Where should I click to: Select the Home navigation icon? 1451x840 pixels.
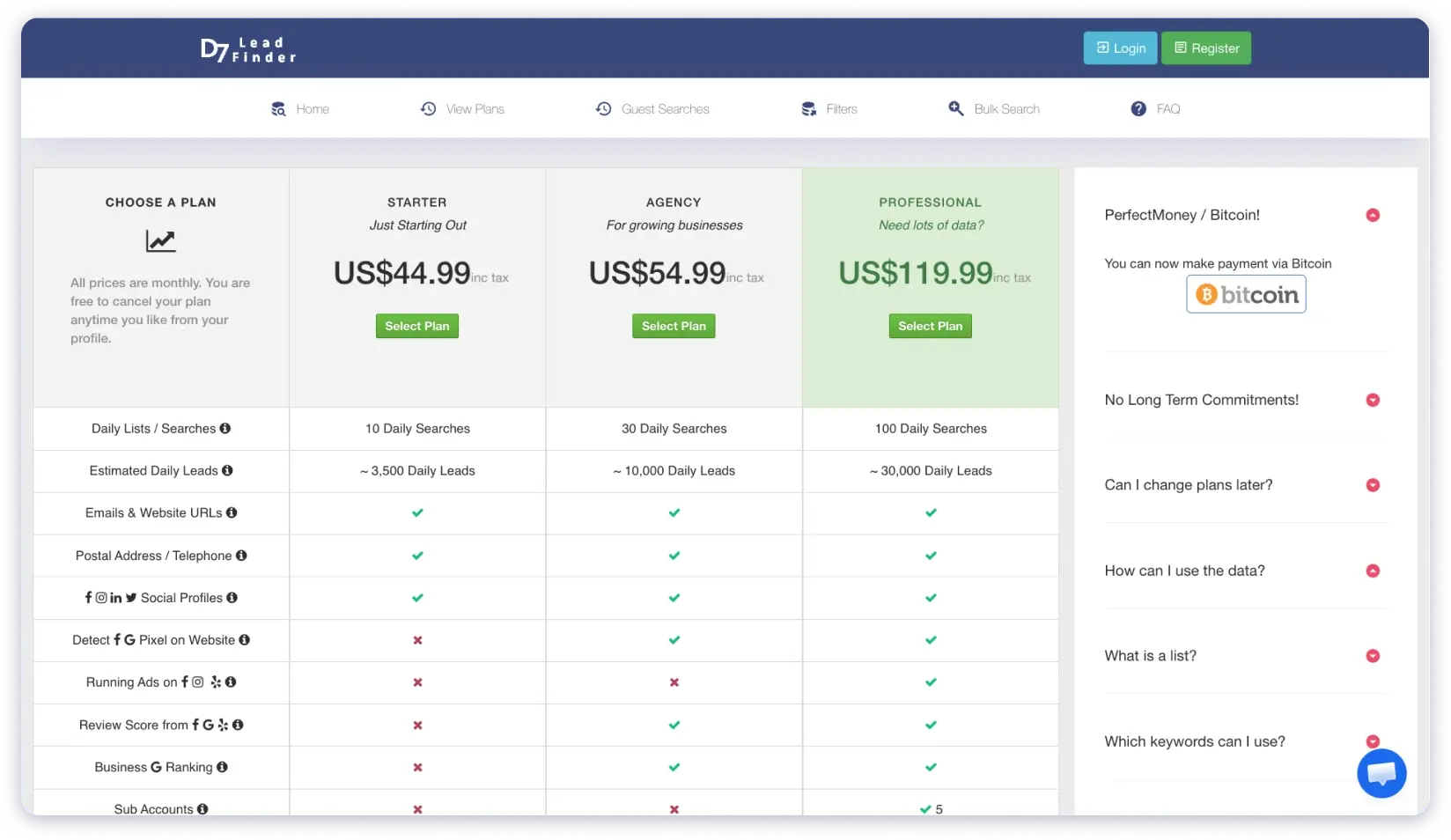pyautogui.click(x=278, y=108)
